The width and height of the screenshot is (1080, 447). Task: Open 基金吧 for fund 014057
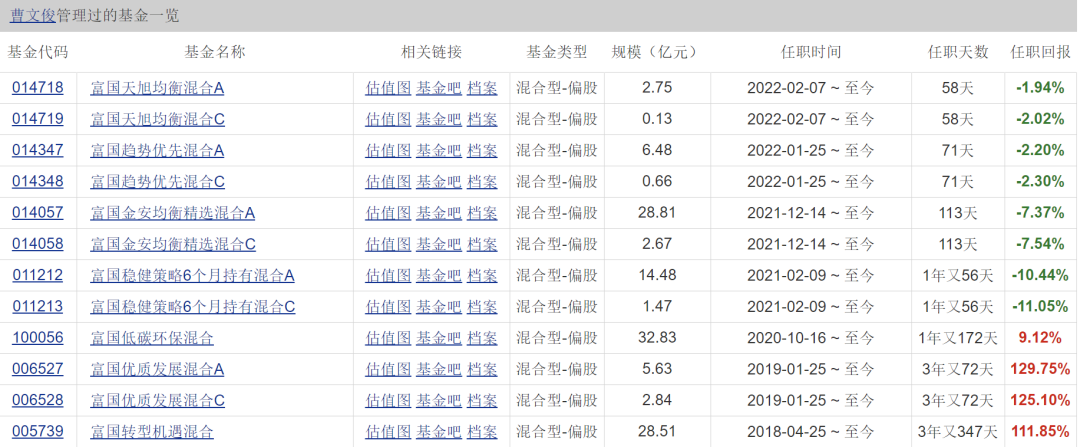(x=438, y=213)
